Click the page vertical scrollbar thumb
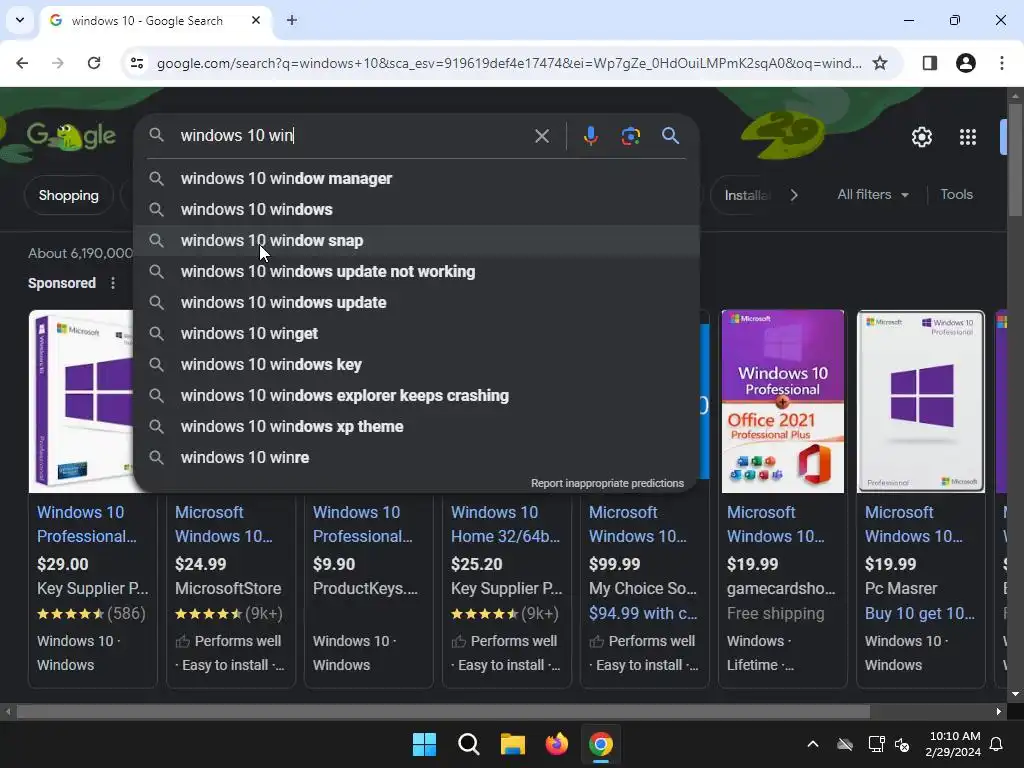The image size is (1024, 768). pos(1015,160)
